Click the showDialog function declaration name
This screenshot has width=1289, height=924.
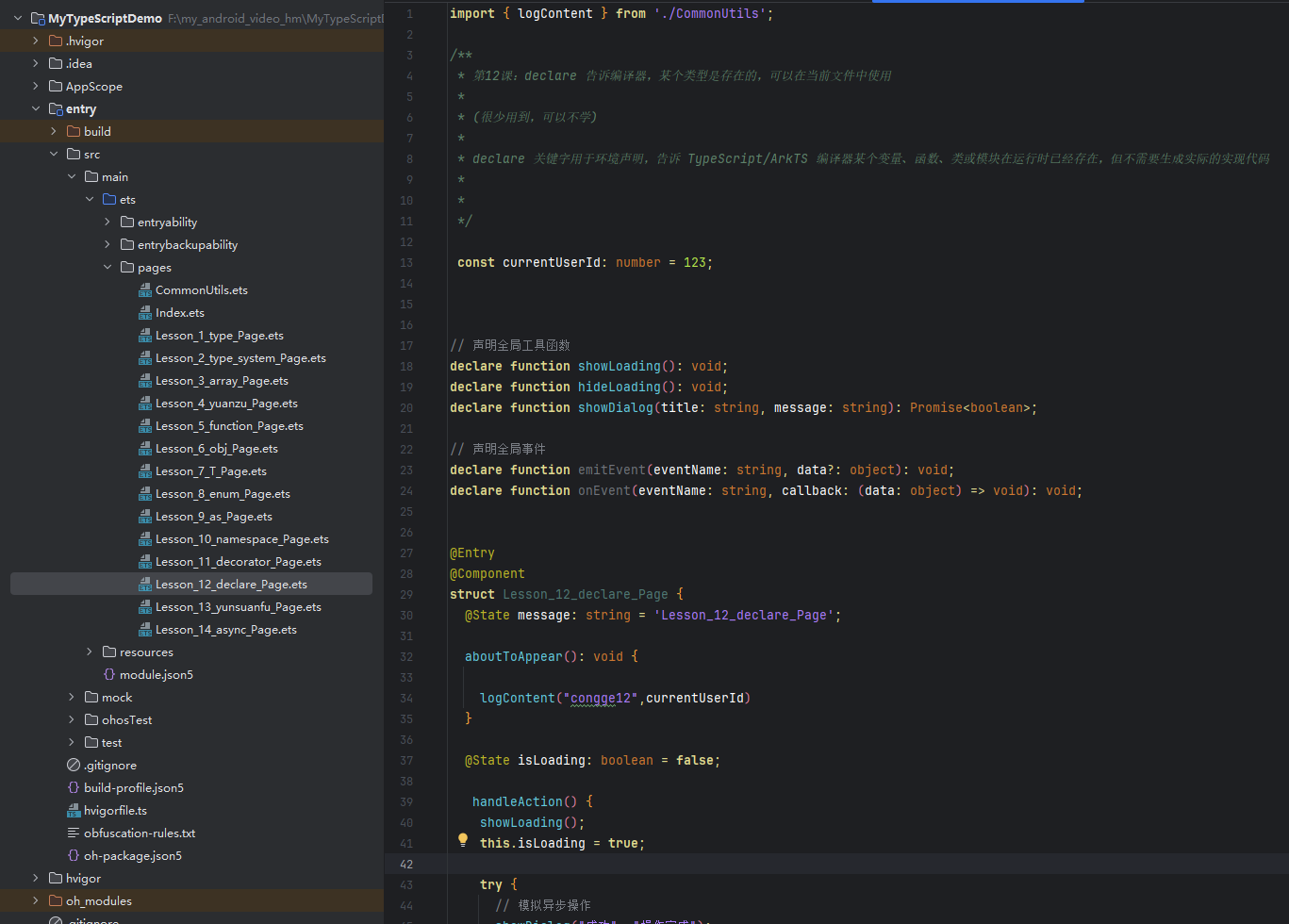pyautogui.click(x=616, y=407)
